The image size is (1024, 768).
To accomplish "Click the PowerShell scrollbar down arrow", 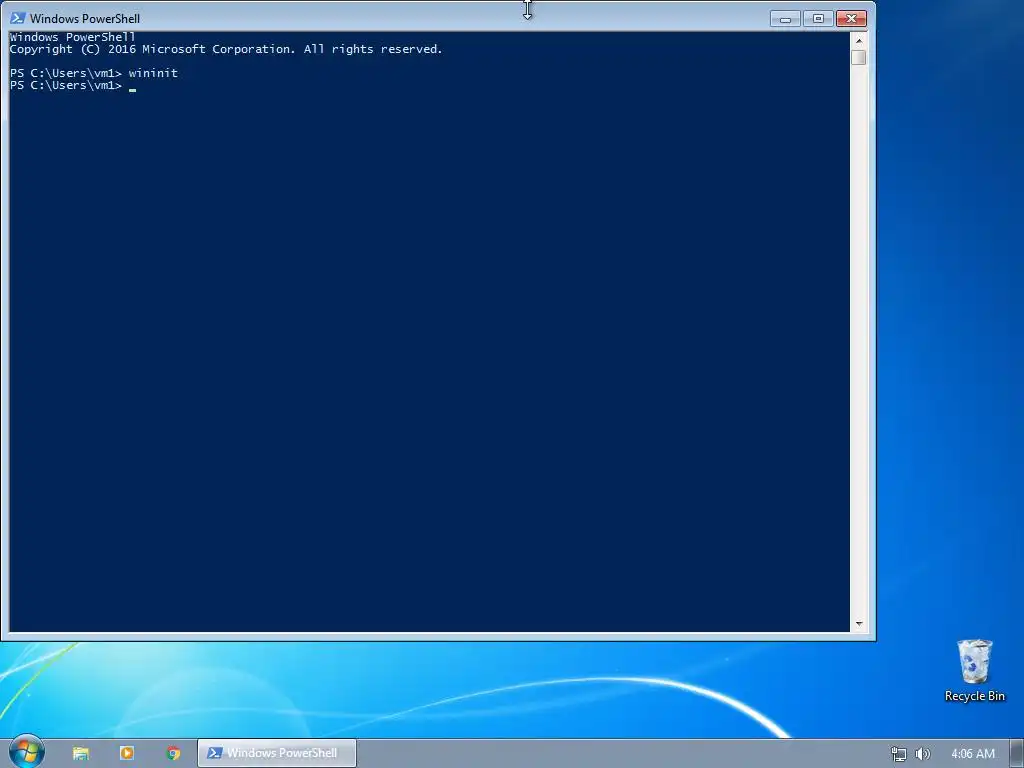I will (859, 624).
